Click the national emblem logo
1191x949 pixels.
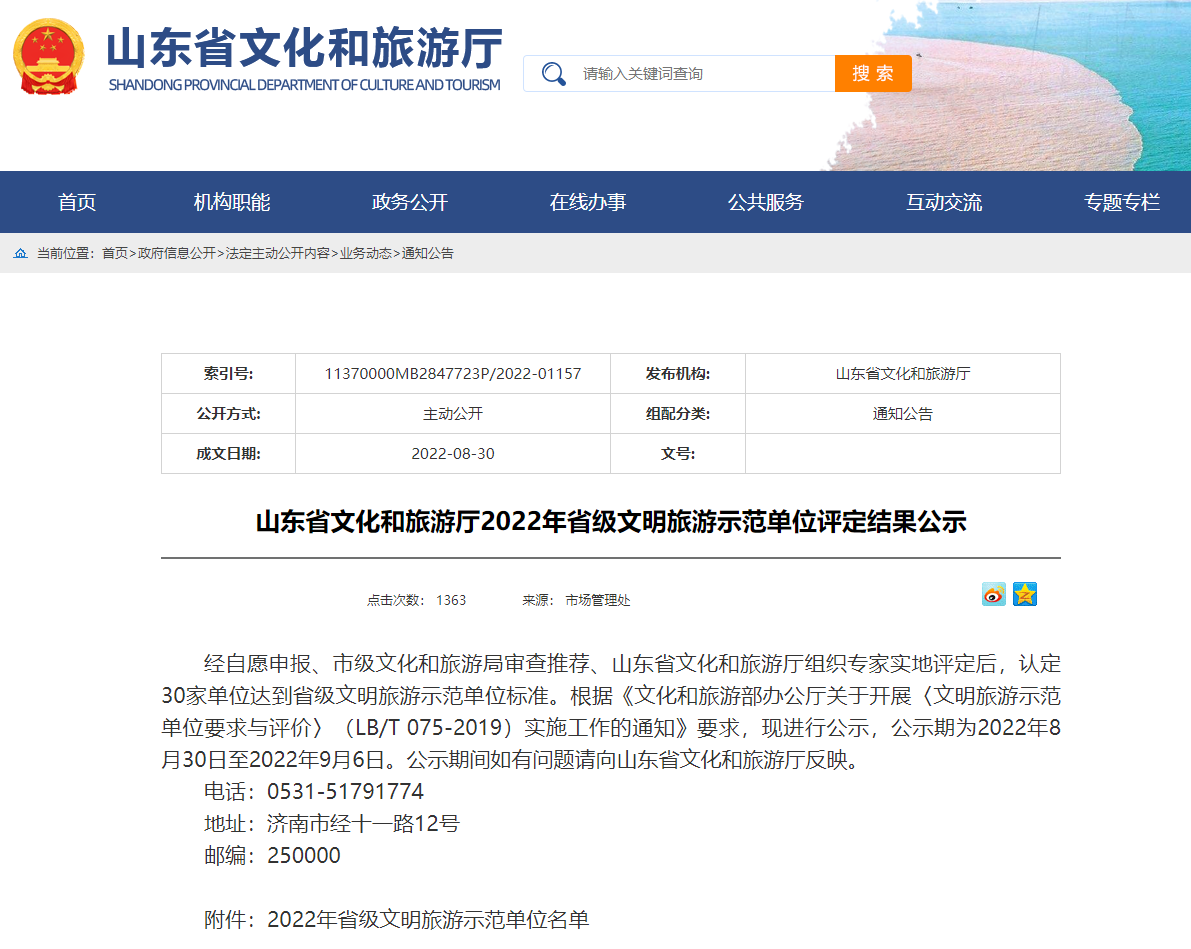point(49,57)
